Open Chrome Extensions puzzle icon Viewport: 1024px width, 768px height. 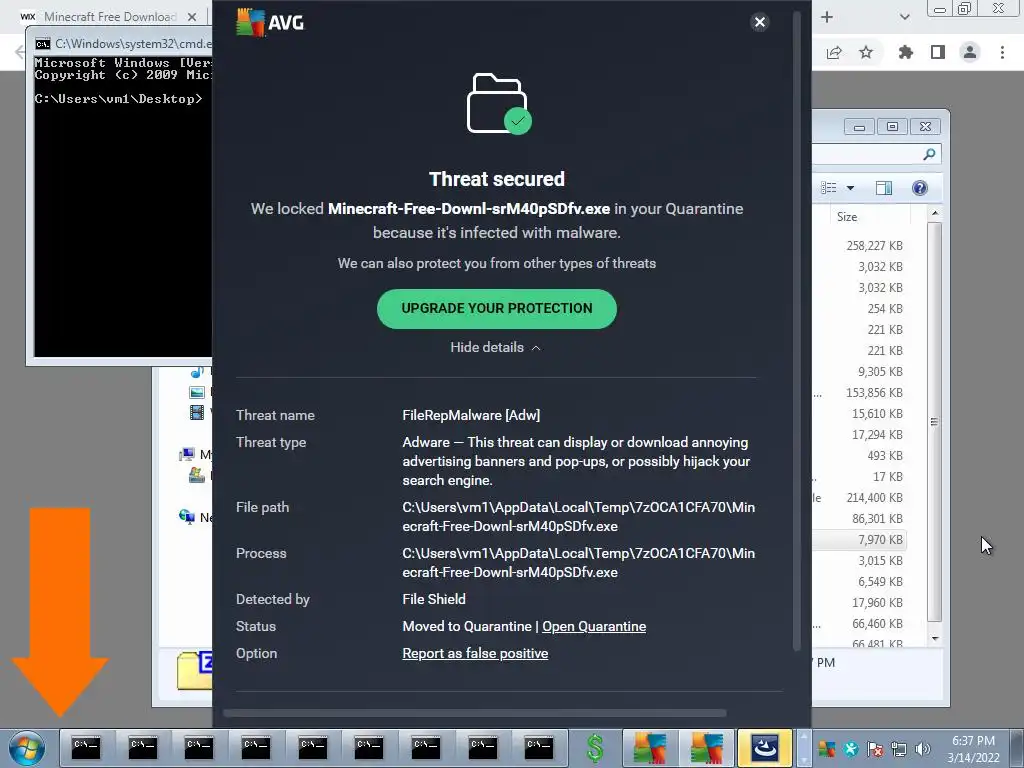click(905, 52)
